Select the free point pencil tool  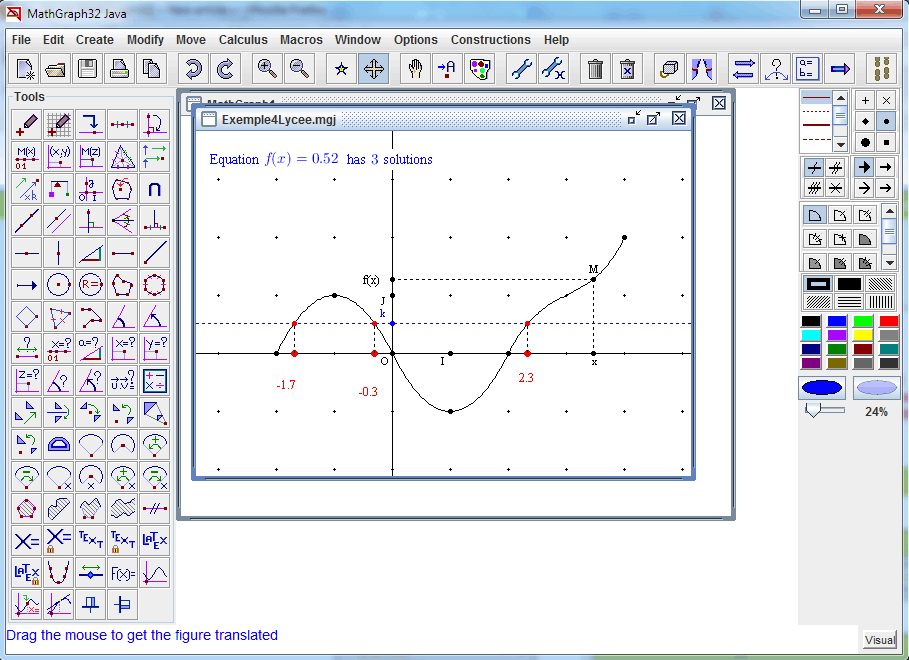coord(27,124)
